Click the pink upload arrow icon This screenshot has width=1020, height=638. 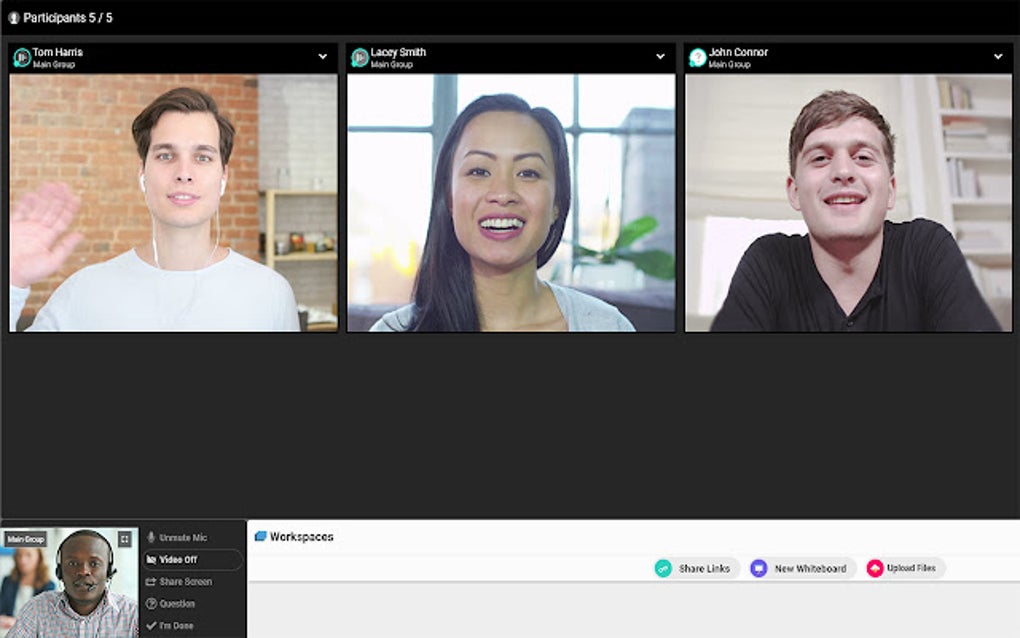click(873, 567)
